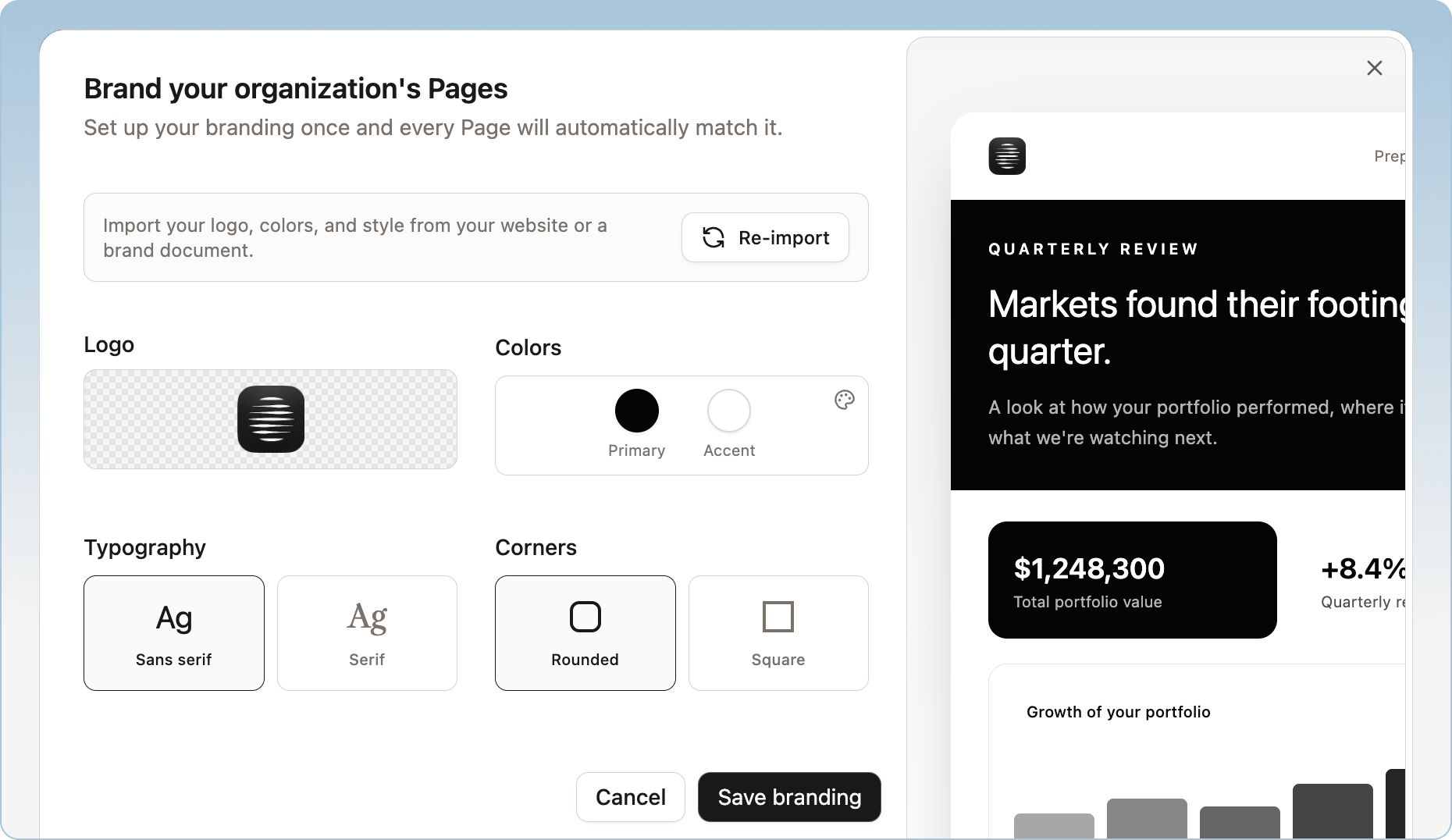Screen dimensions: 1452x840
Task: Click 'Growth of your portfolio' chart title
Action: pyautogui.click(x=1118, y=712)
